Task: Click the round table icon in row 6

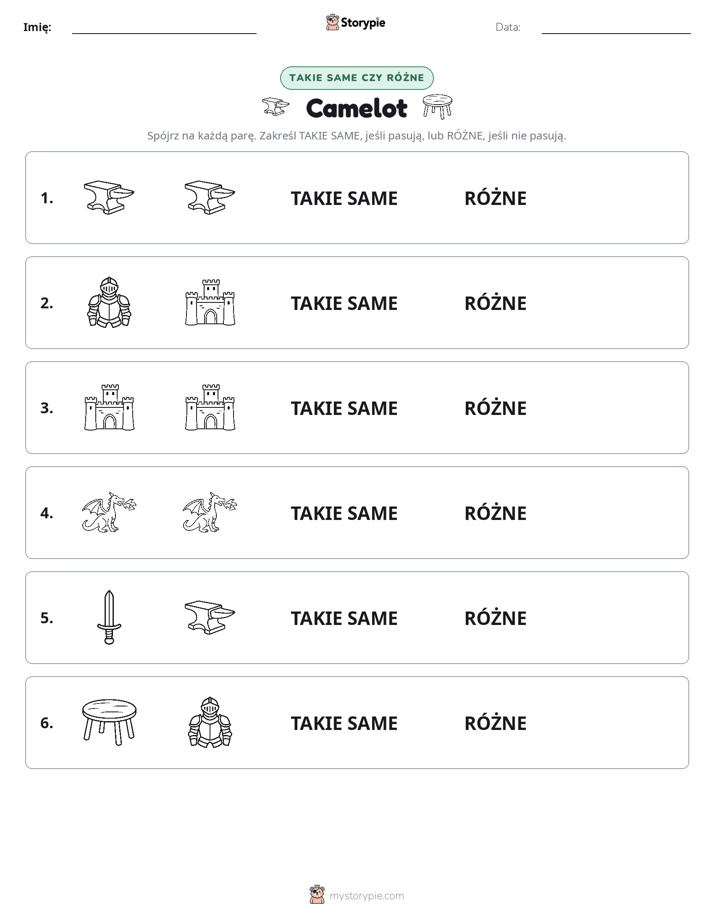Action: coord(109,722)
